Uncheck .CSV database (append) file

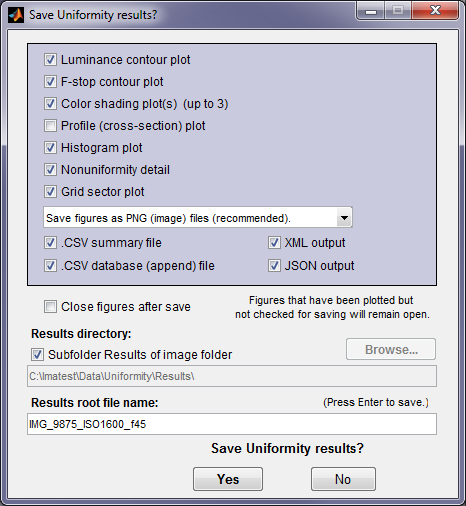50,266
